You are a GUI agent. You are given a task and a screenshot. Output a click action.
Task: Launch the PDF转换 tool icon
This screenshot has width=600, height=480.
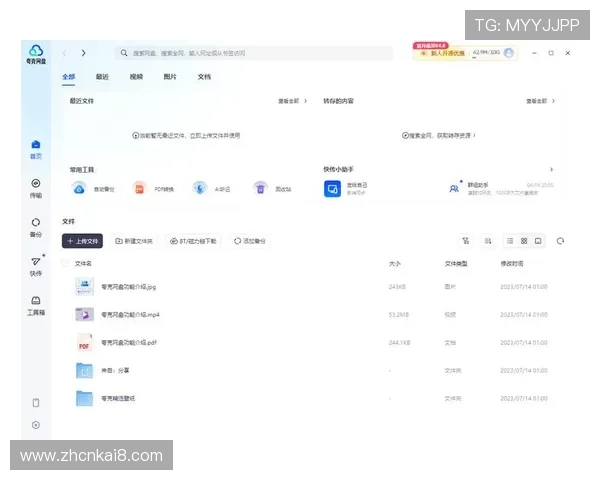pos(140,189)
